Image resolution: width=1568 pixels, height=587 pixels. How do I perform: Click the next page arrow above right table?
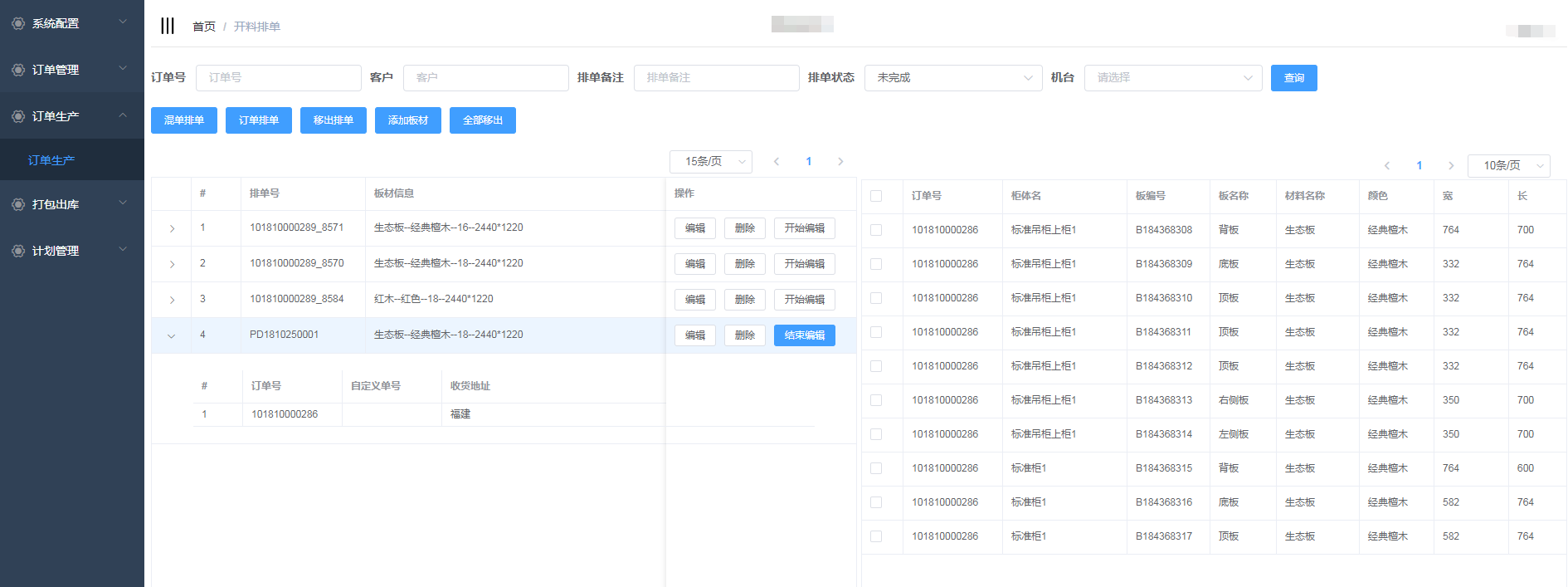point(1451,166)
